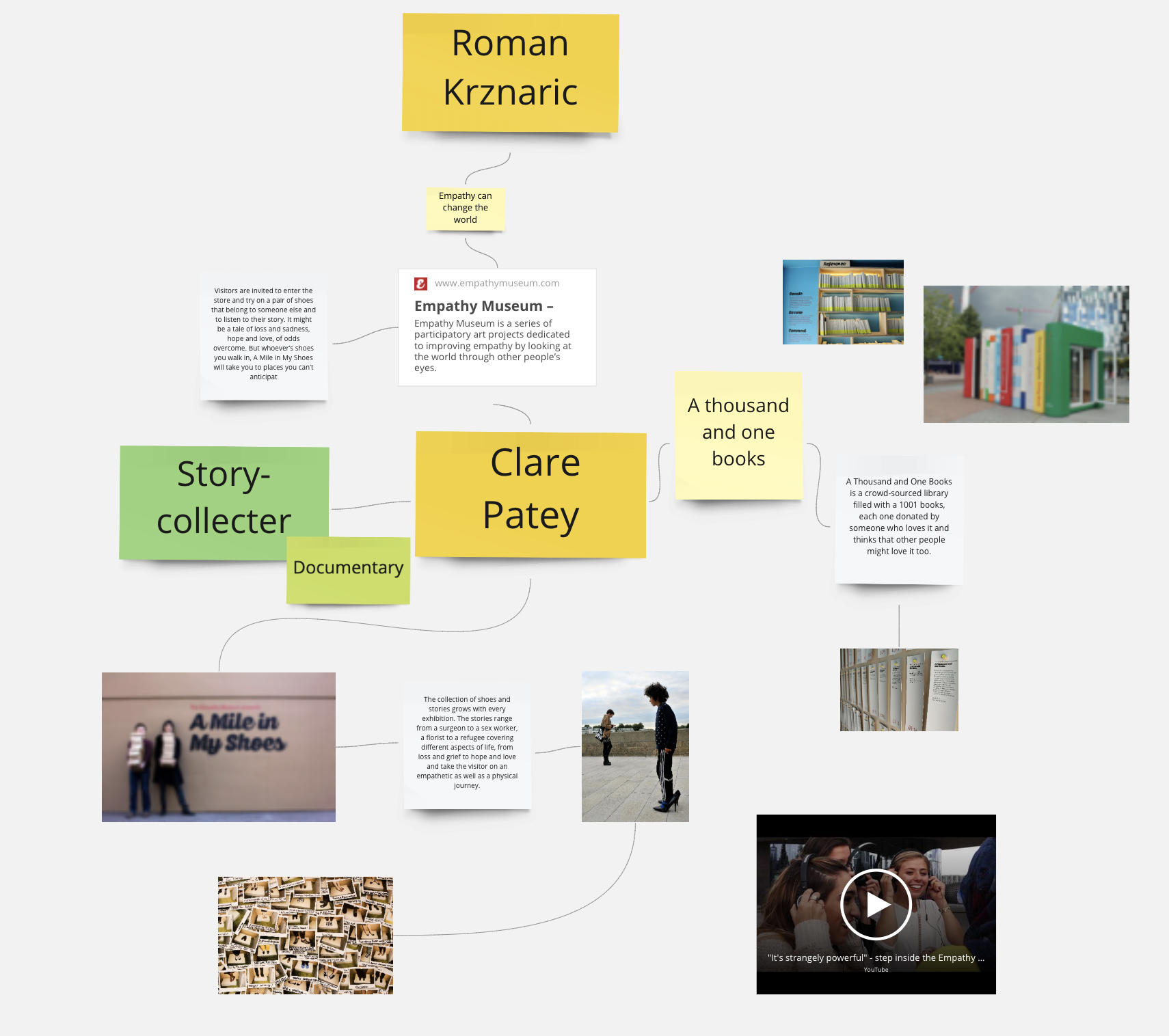Open the hanging book cards photo
The image size is (1169, 1036).
point(898,690)
